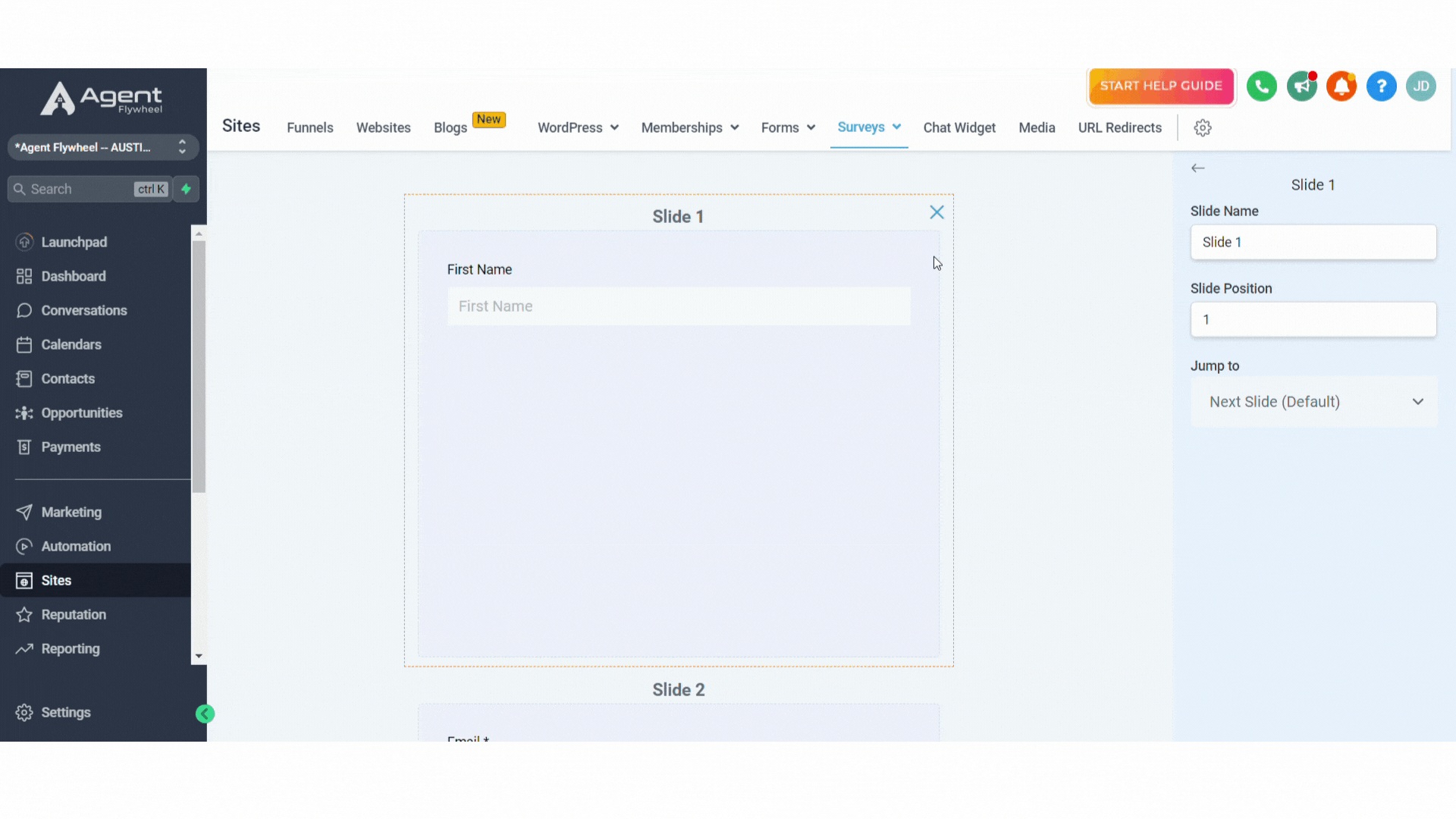Click inside the Slide Name field
Image resolution: width=1456 pixels, height=819 pixels.
click(x=1313, y=242)
